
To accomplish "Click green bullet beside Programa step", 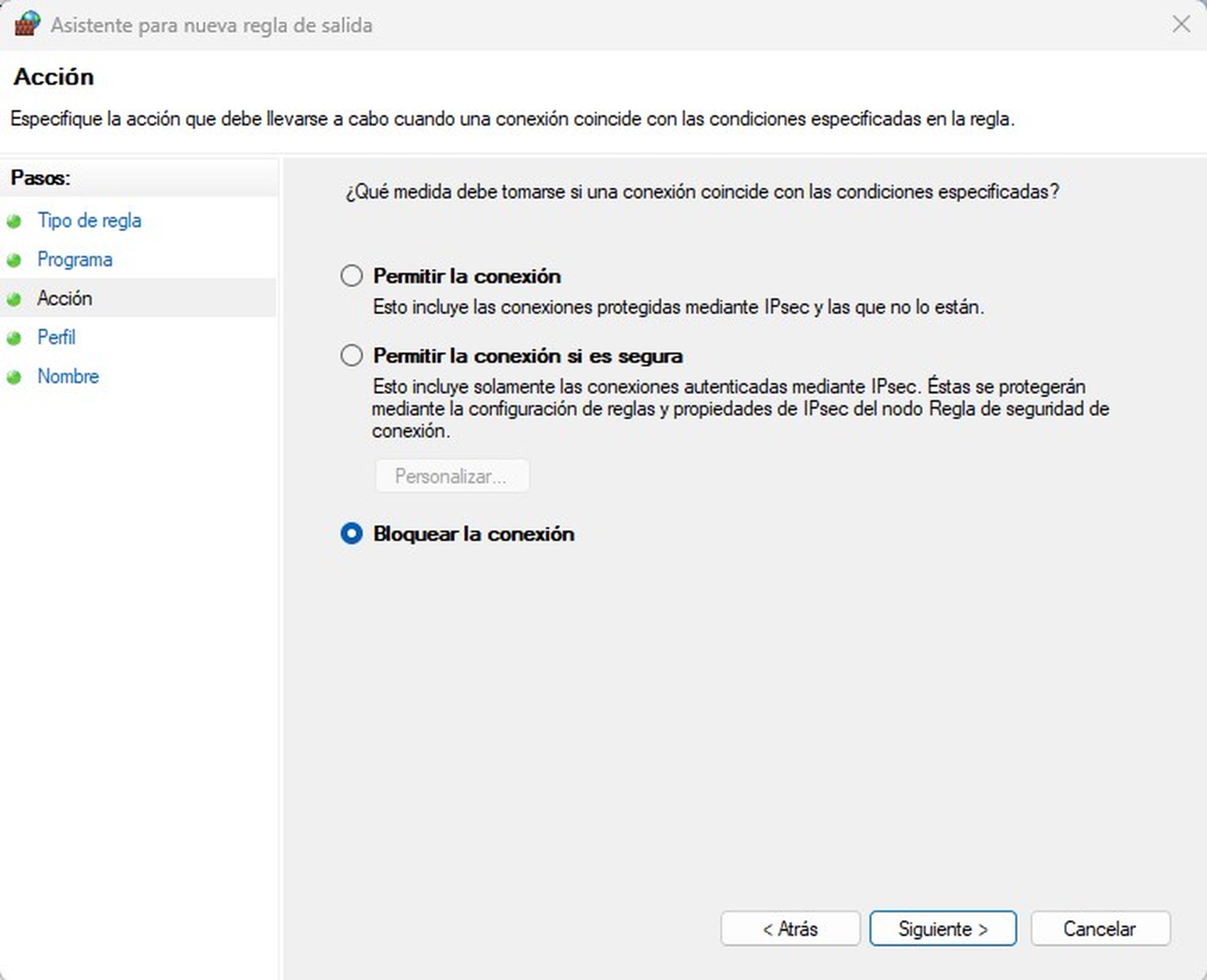I will pyautogui.click(x=14, y=260).
